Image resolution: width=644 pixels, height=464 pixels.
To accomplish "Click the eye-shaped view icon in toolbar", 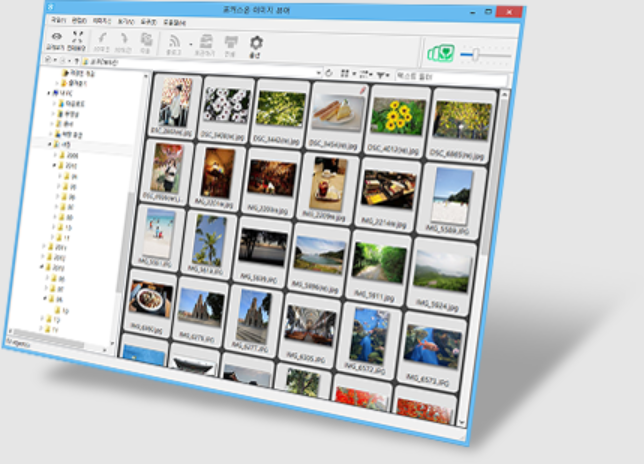I will (x=55, y=36).
